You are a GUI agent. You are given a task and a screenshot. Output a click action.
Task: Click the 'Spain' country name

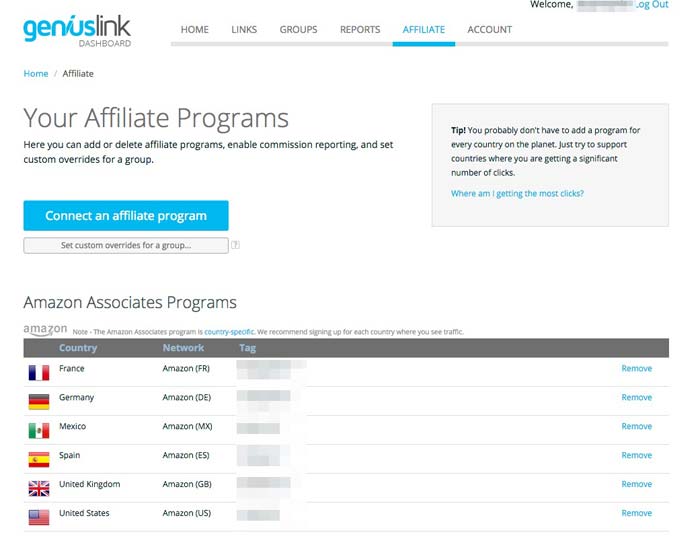(70, 455)
